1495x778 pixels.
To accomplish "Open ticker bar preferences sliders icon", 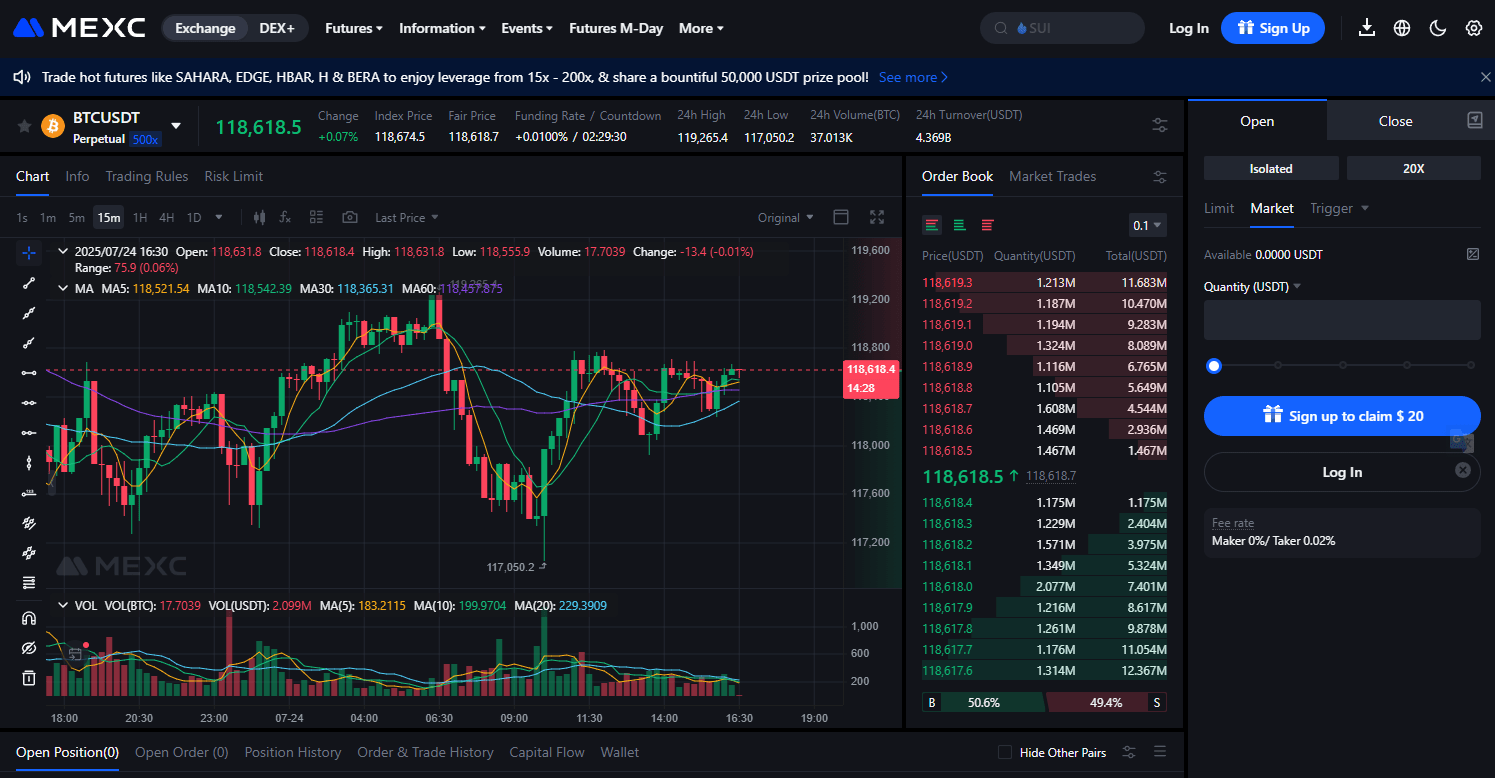I will (x=1160, y=125).
